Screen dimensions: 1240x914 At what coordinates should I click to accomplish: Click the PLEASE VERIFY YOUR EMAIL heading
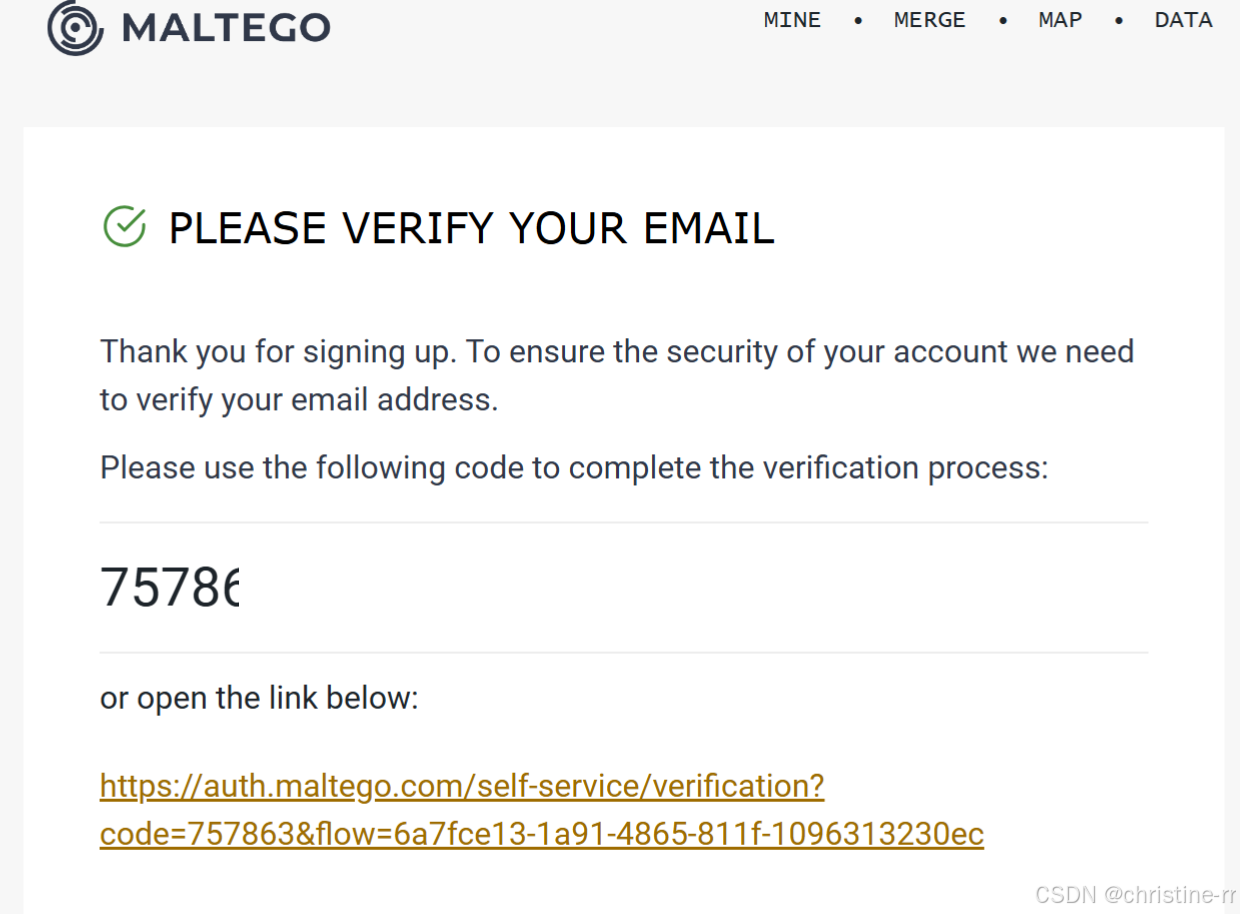coord(471,229)
